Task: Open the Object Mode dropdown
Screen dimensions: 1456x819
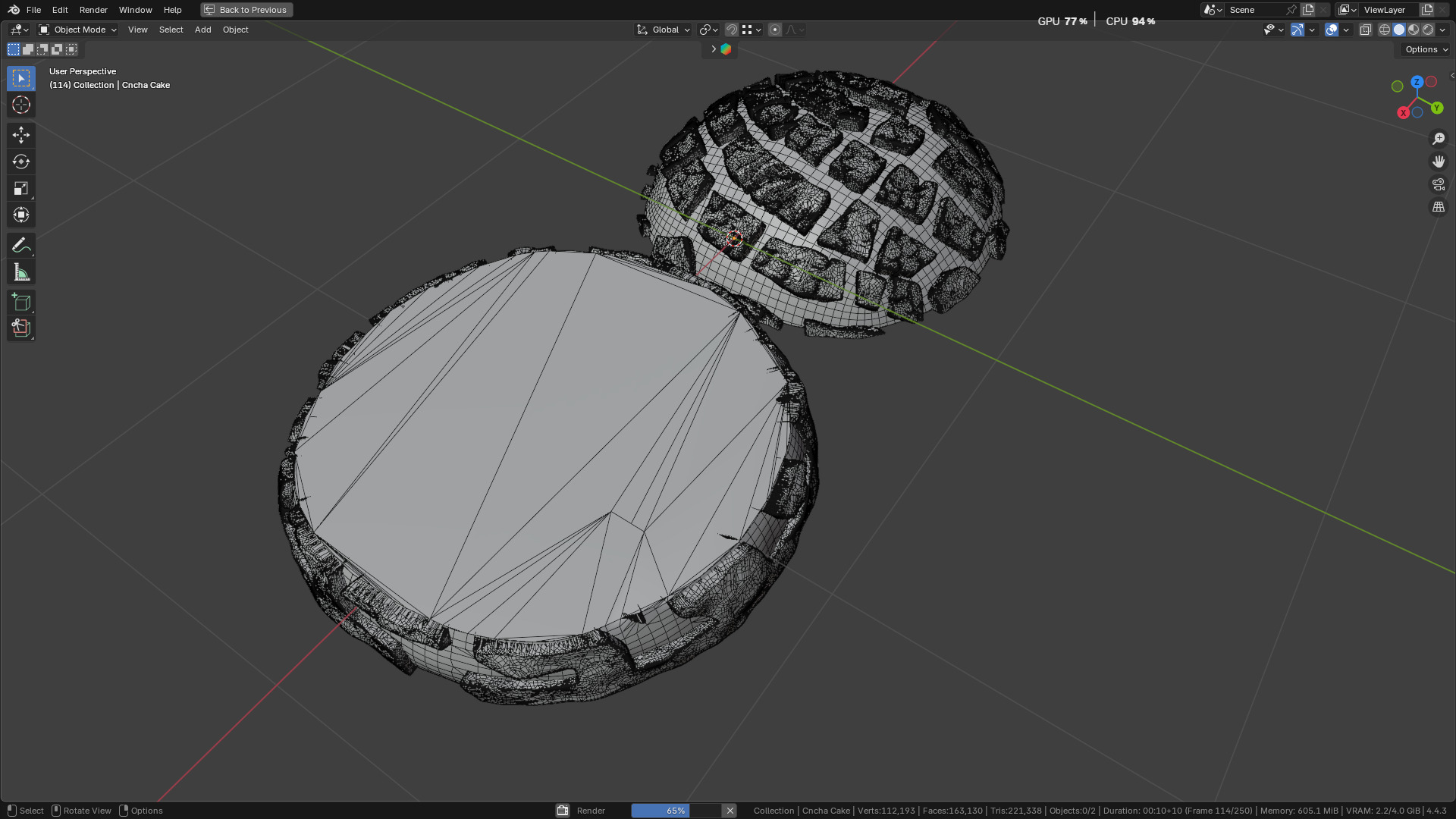Action: coord(78,30)
